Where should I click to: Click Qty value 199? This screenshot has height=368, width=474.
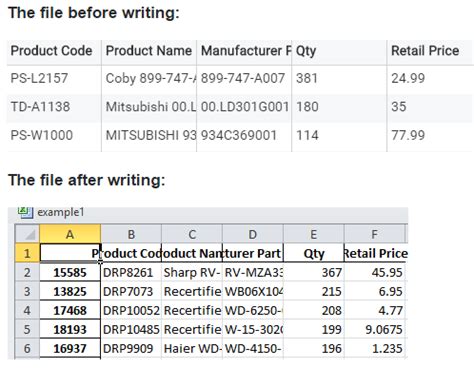pyautogui.click(x=314, y=329)
